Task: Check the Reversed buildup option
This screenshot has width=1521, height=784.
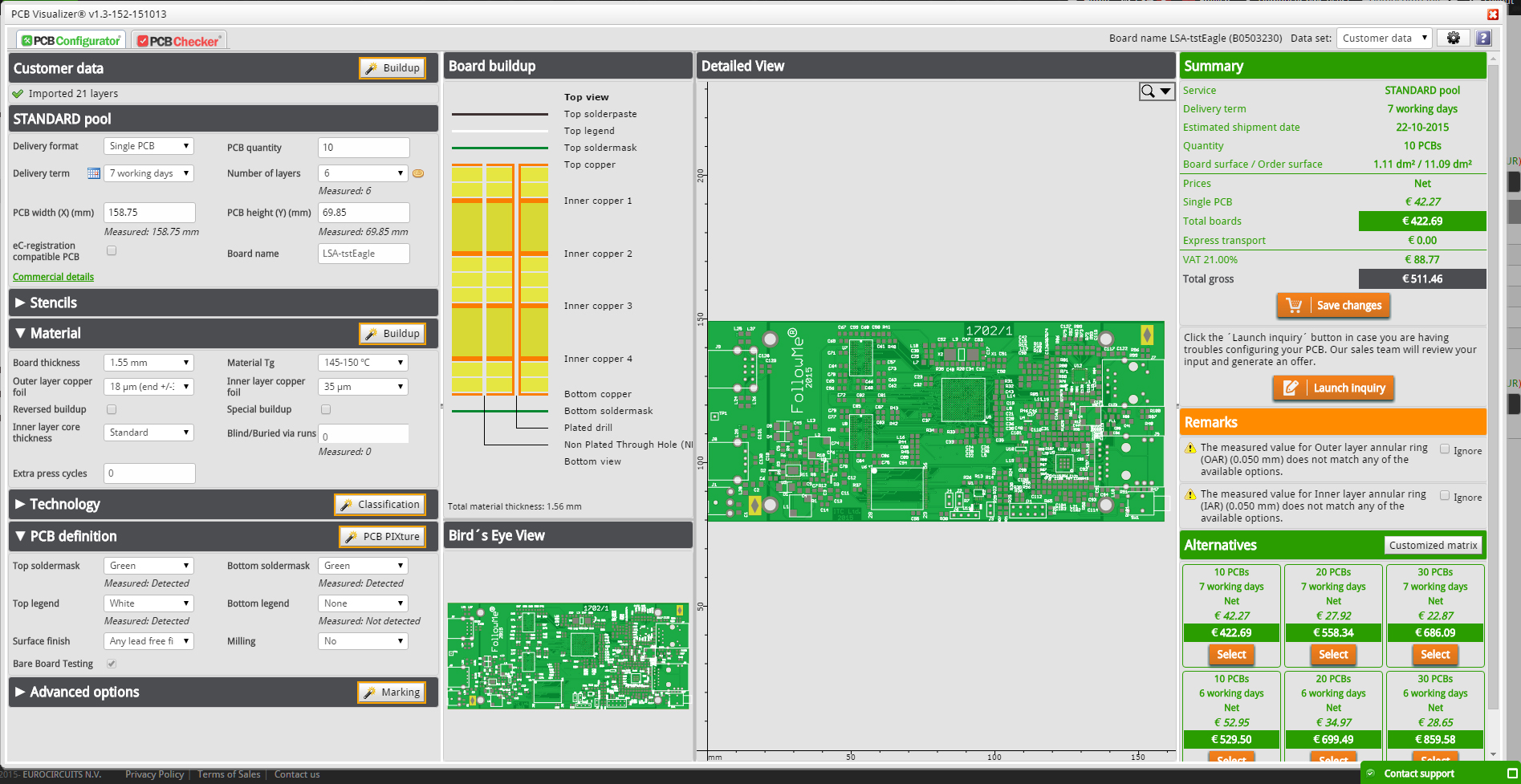Action: (x=111, y=409)
